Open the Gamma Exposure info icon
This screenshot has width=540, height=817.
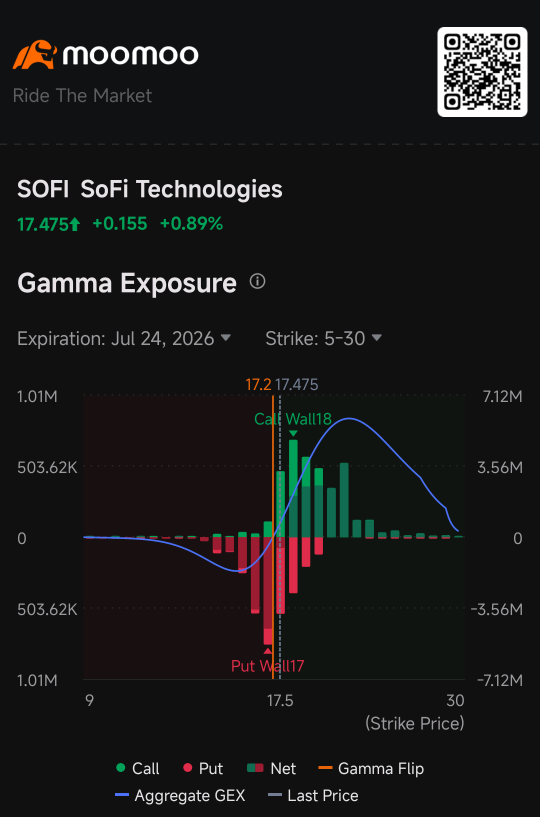click(257, 282)
